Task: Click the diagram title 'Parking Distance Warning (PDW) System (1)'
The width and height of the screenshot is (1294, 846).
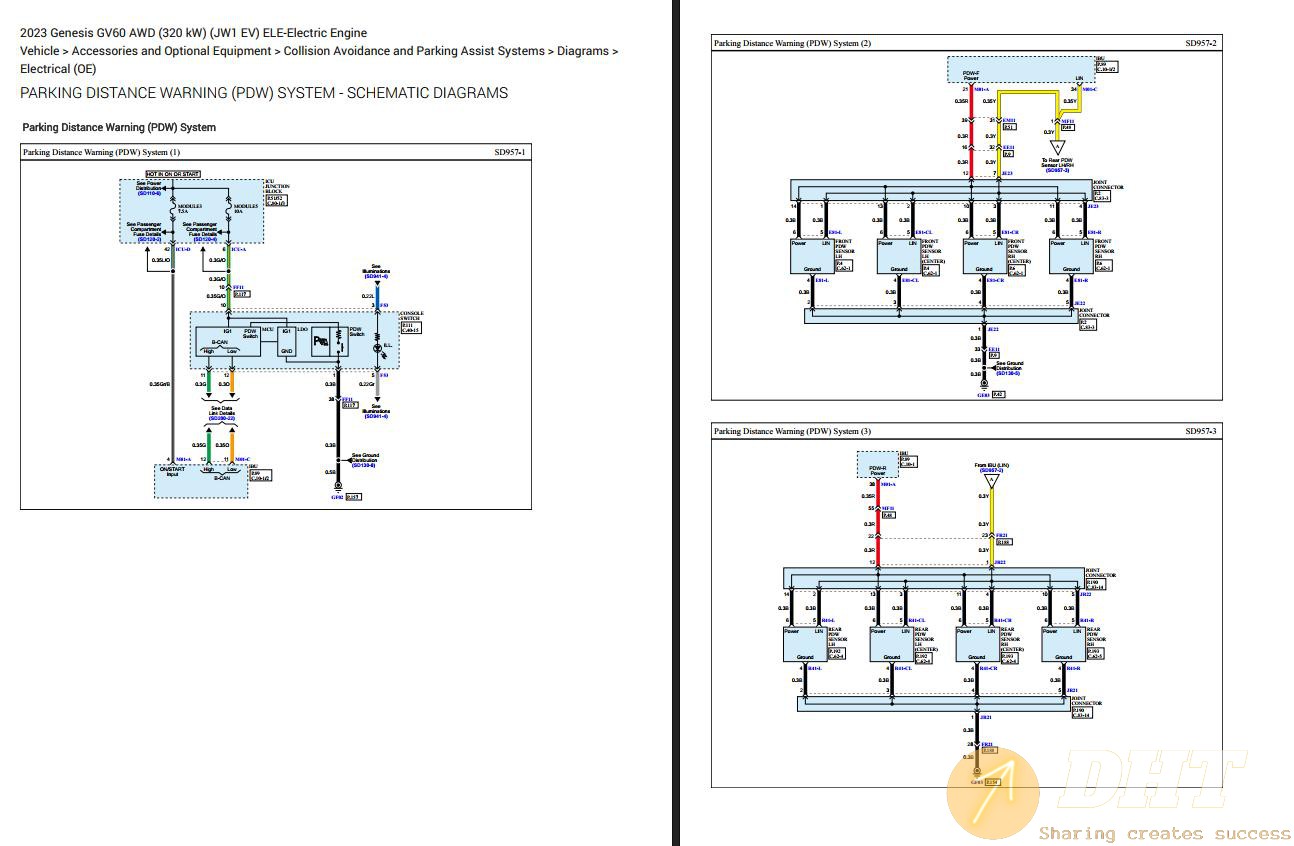Action: click(x=102, y=152)
